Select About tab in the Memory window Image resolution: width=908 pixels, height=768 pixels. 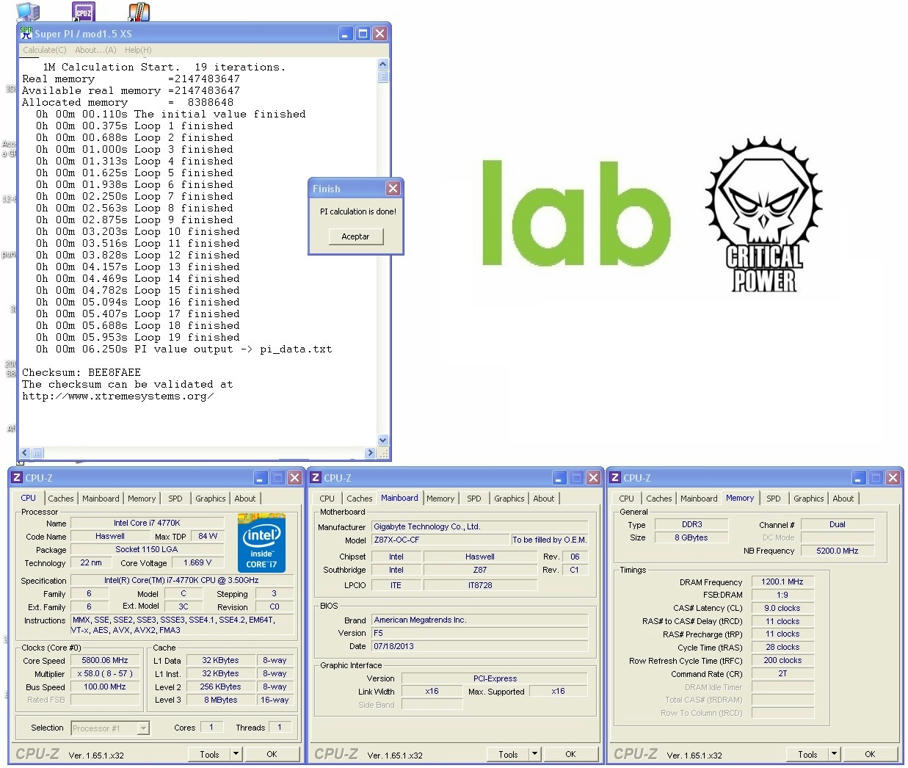(x=843, y=498)
